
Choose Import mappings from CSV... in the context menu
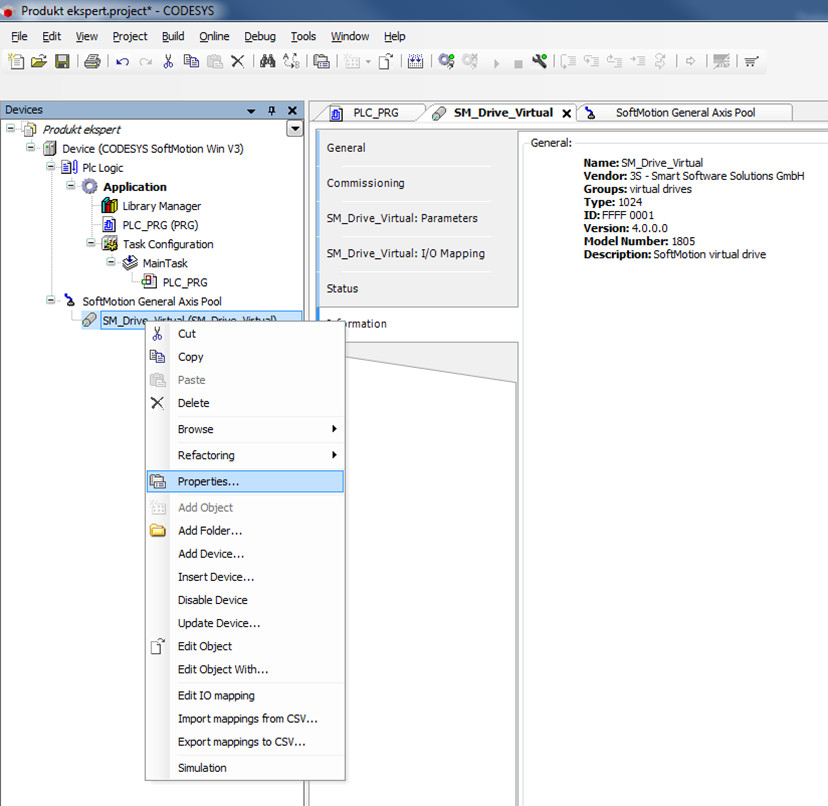click(246, 718)
